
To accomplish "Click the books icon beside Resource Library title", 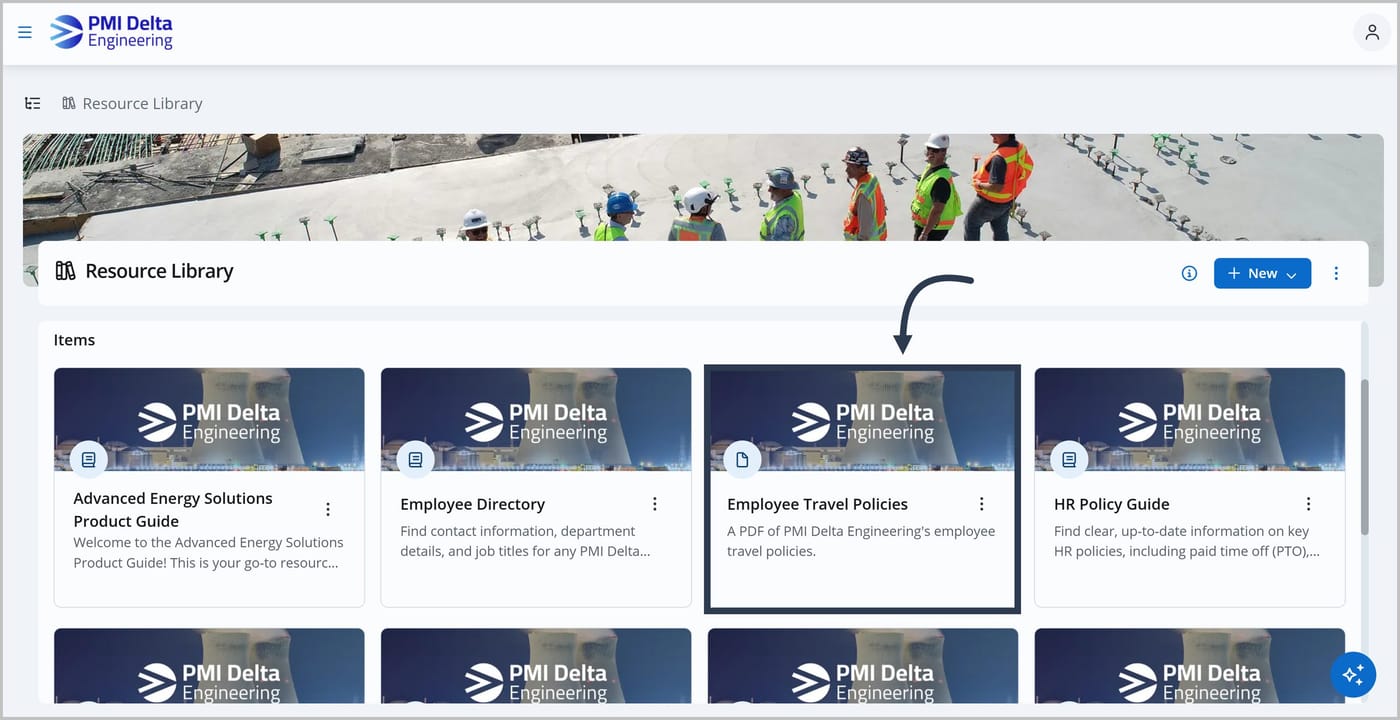I will tap(66, 271).
